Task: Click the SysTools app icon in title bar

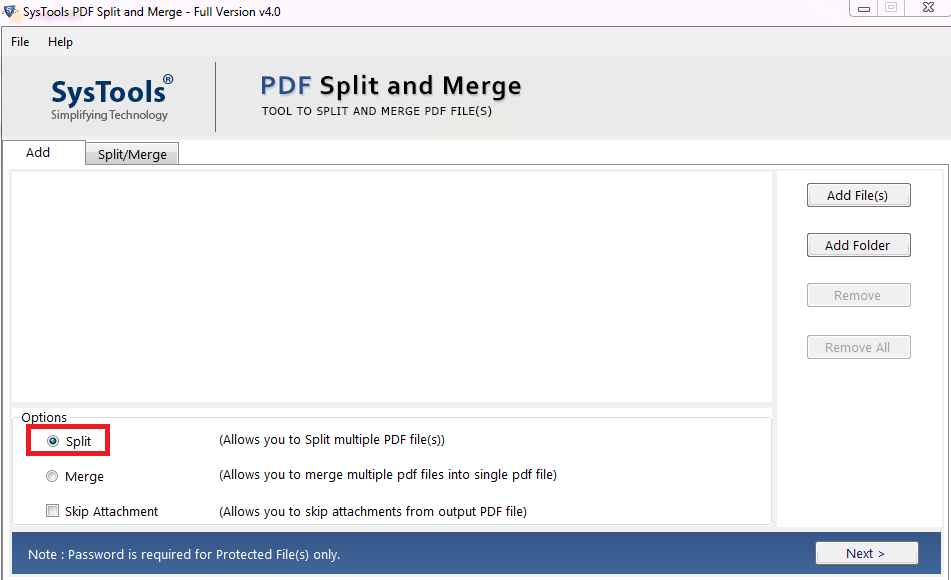Action: 11,12
